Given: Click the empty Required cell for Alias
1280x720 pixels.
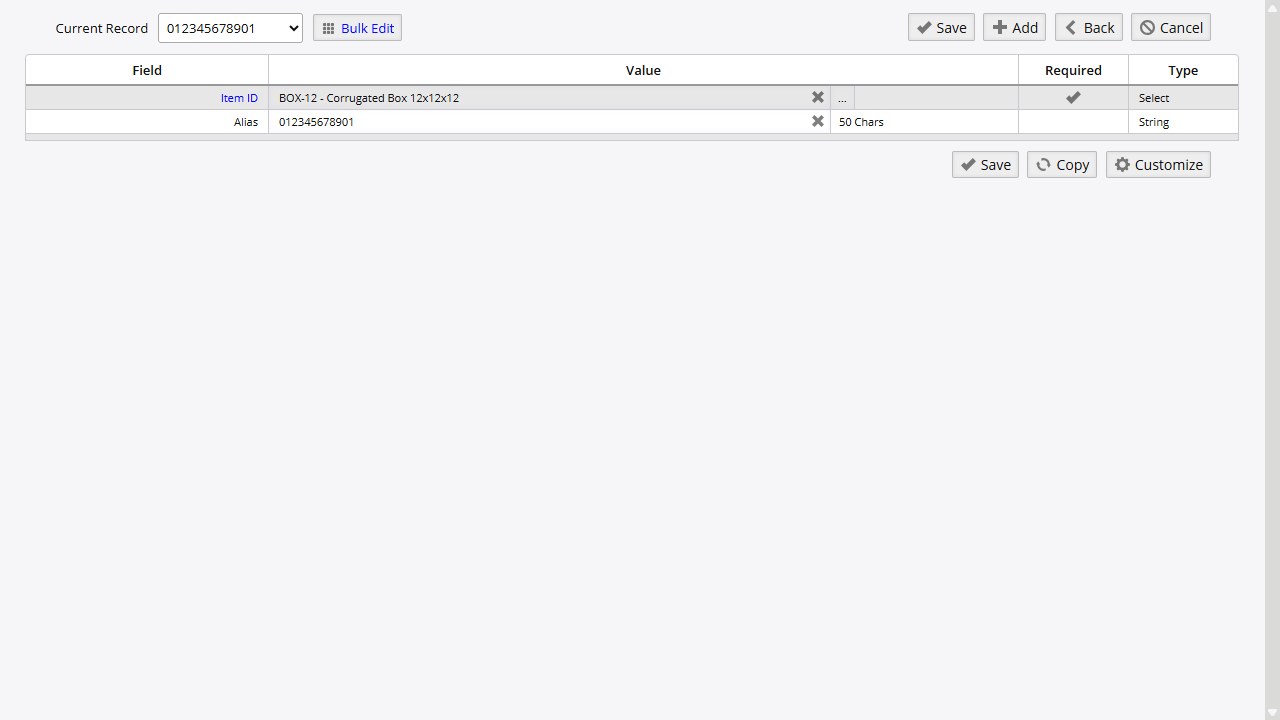Looking at the screenshot, I should pyautogui.click(x=1073, y=121).
